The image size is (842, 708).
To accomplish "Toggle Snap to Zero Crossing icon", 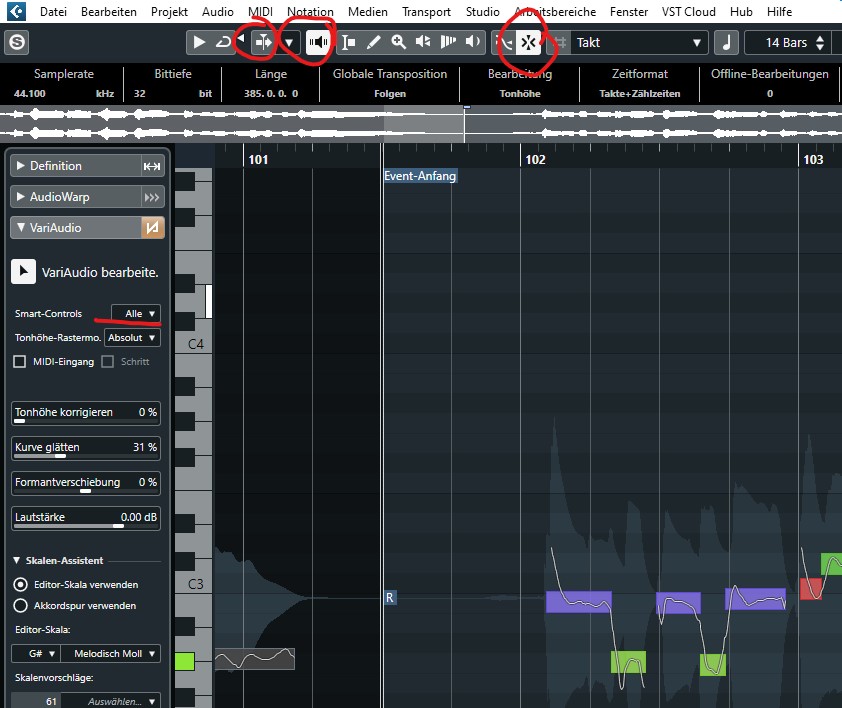I will [505, 42].
